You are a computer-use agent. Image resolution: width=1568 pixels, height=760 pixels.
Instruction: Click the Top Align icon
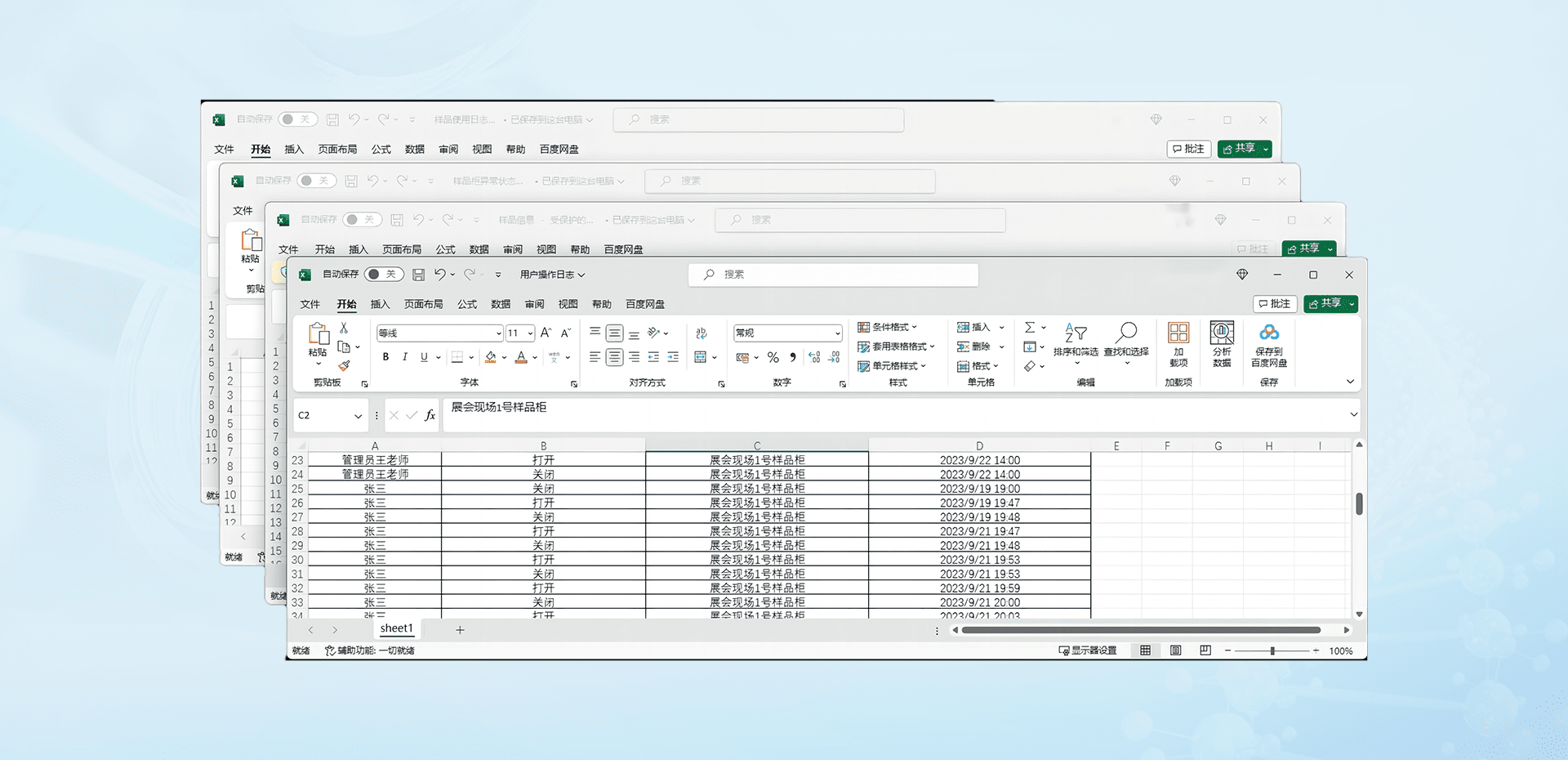595,333
